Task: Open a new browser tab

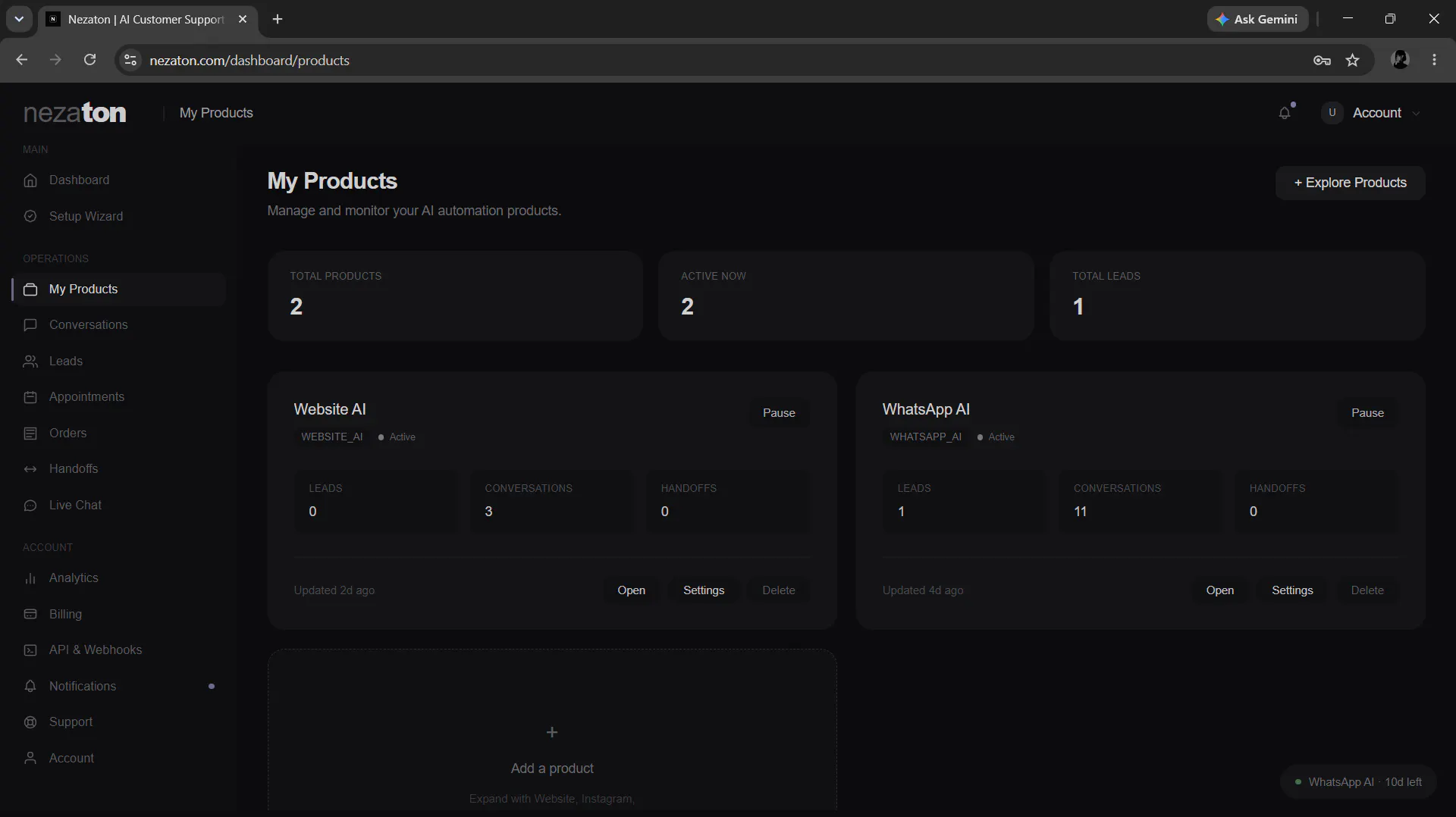Action: (278, 19)
